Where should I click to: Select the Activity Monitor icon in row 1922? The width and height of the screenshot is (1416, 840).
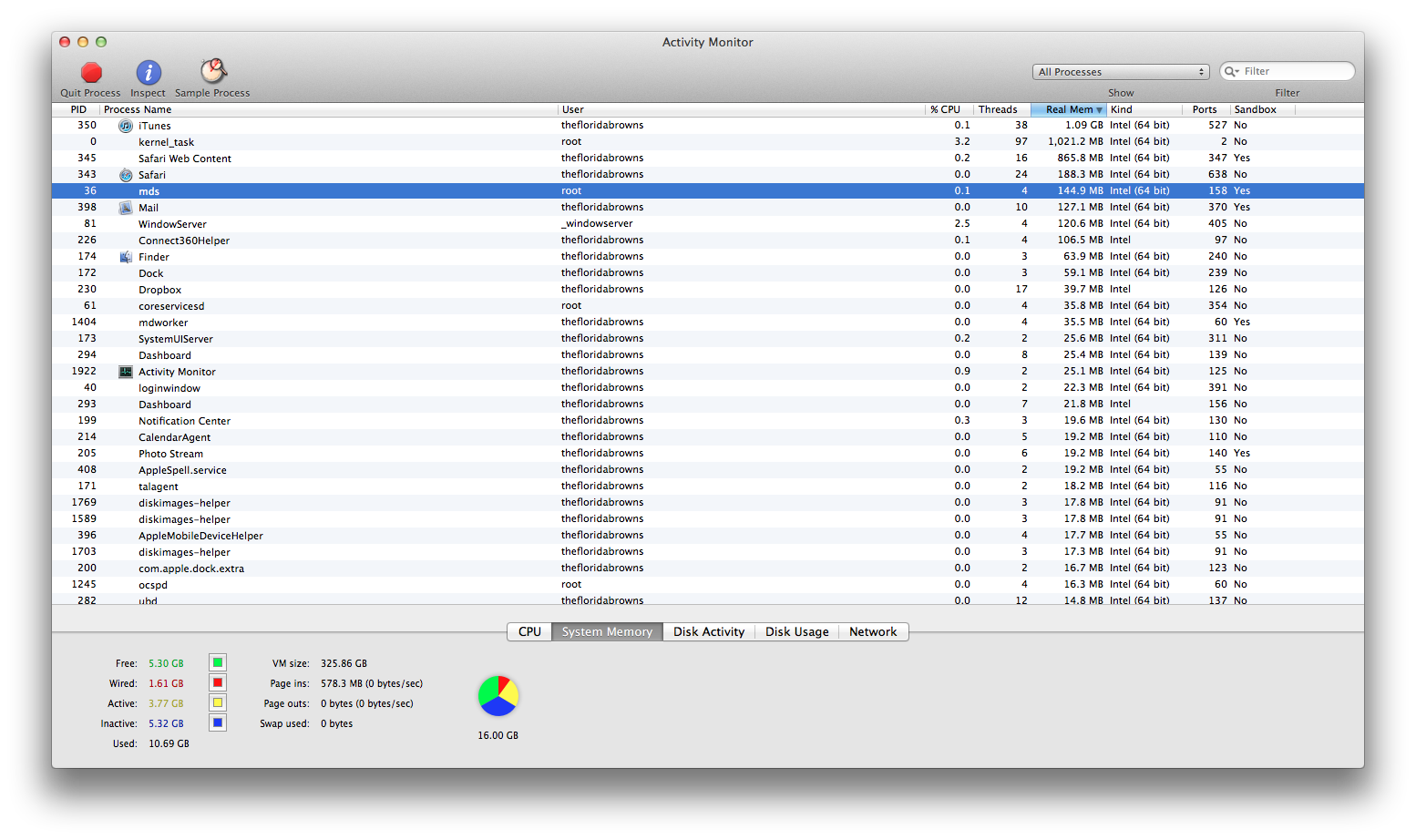pyautogui.click(x=126, y=372)
